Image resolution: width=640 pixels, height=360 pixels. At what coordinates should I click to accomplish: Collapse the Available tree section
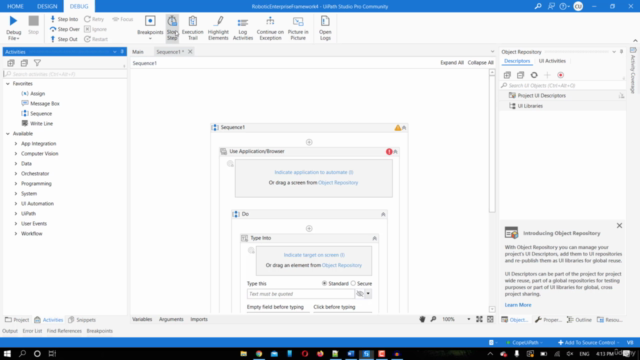click(x=8, y=134)
